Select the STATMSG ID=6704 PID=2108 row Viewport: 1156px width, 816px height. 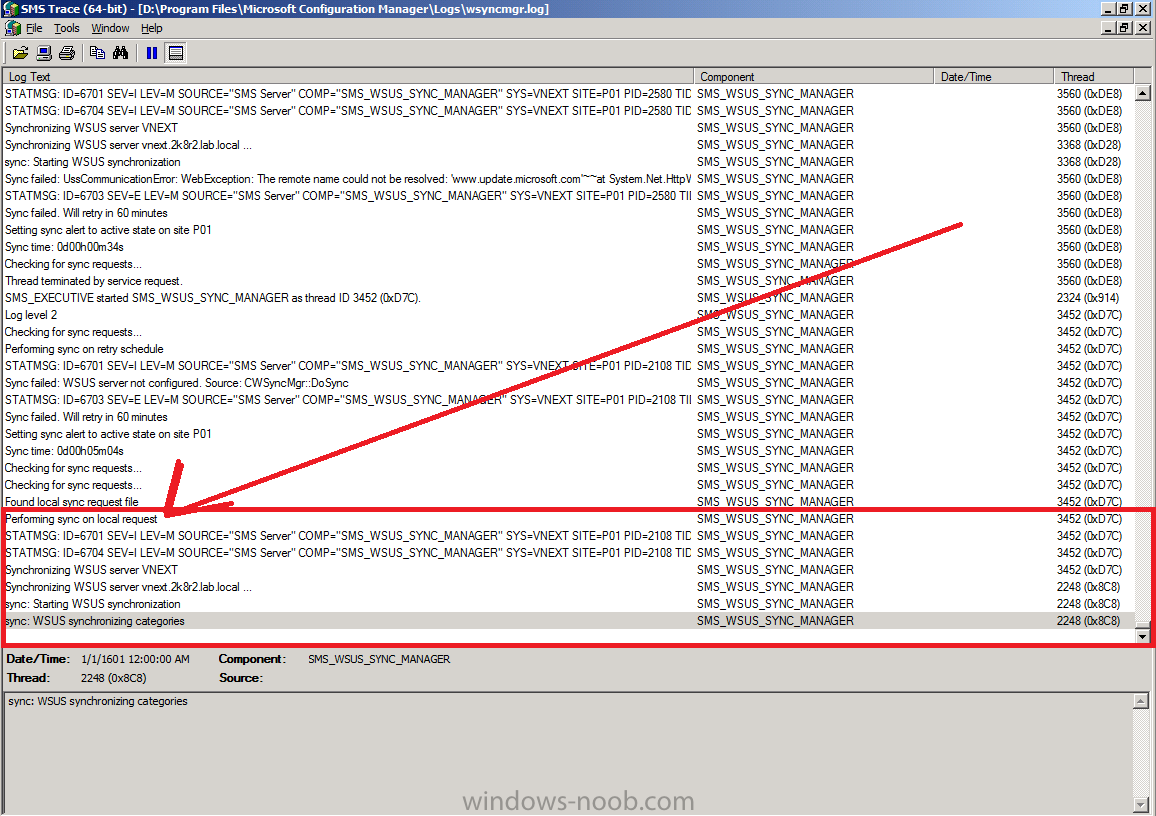568,553
